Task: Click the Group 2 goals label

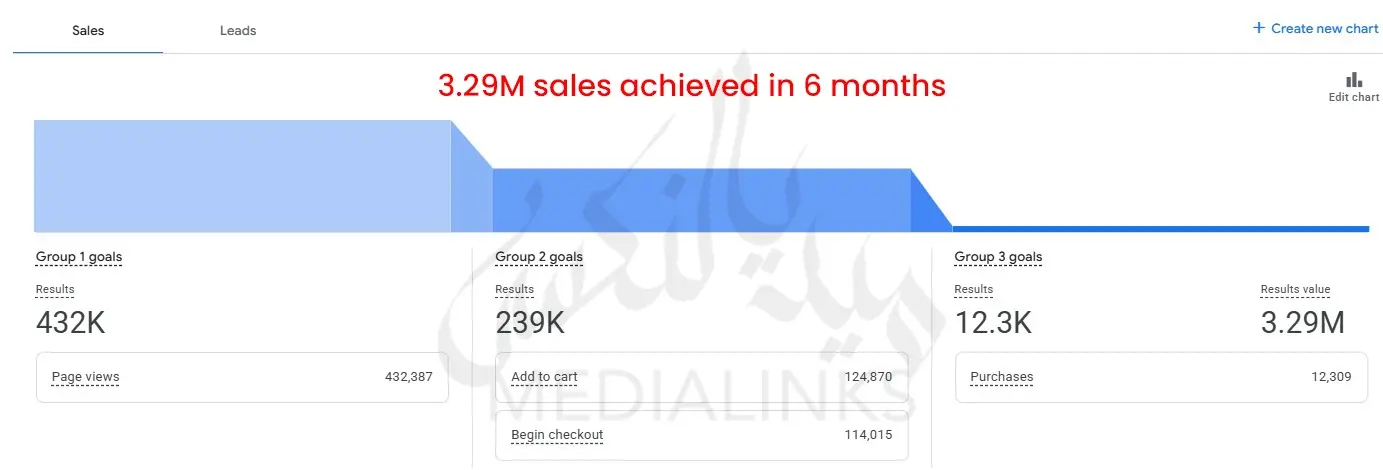Action: click(x=539, y=257)
